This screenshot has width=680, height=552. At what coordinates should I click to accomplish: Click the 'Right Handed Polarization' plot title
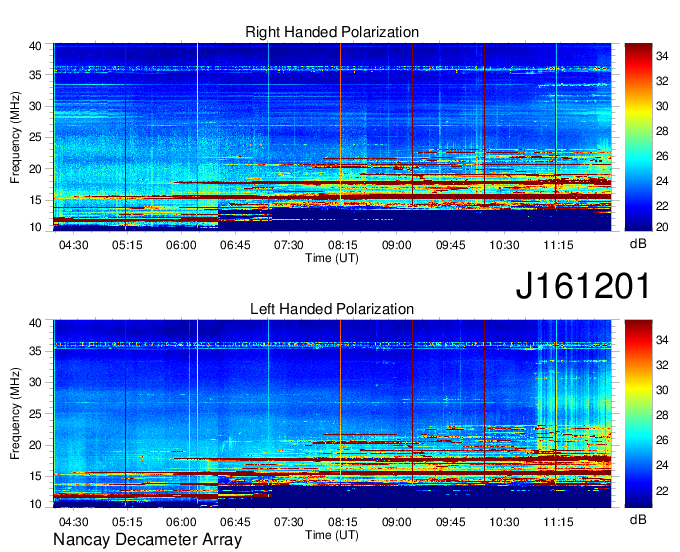click(x=332, y=32)
